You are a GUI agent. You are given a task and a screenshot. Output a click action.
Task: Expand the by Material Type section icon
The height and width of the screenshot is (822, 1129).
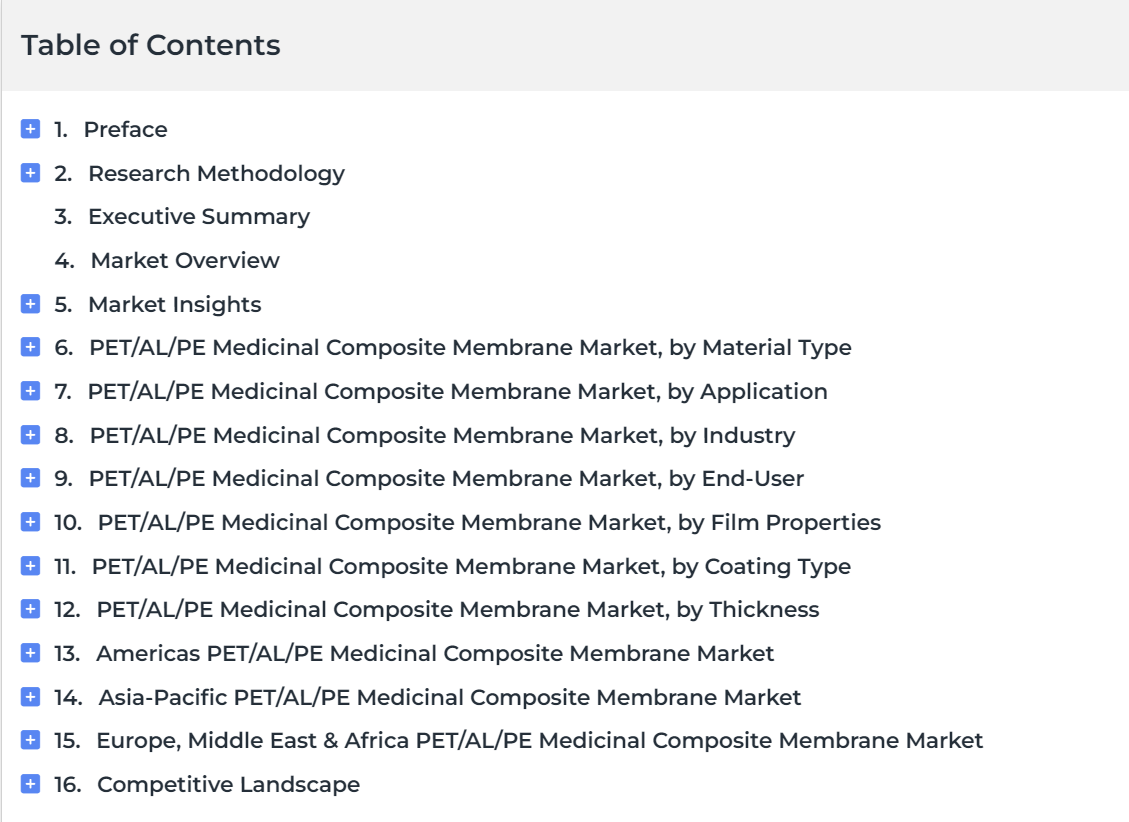click(x=30, y=347)
